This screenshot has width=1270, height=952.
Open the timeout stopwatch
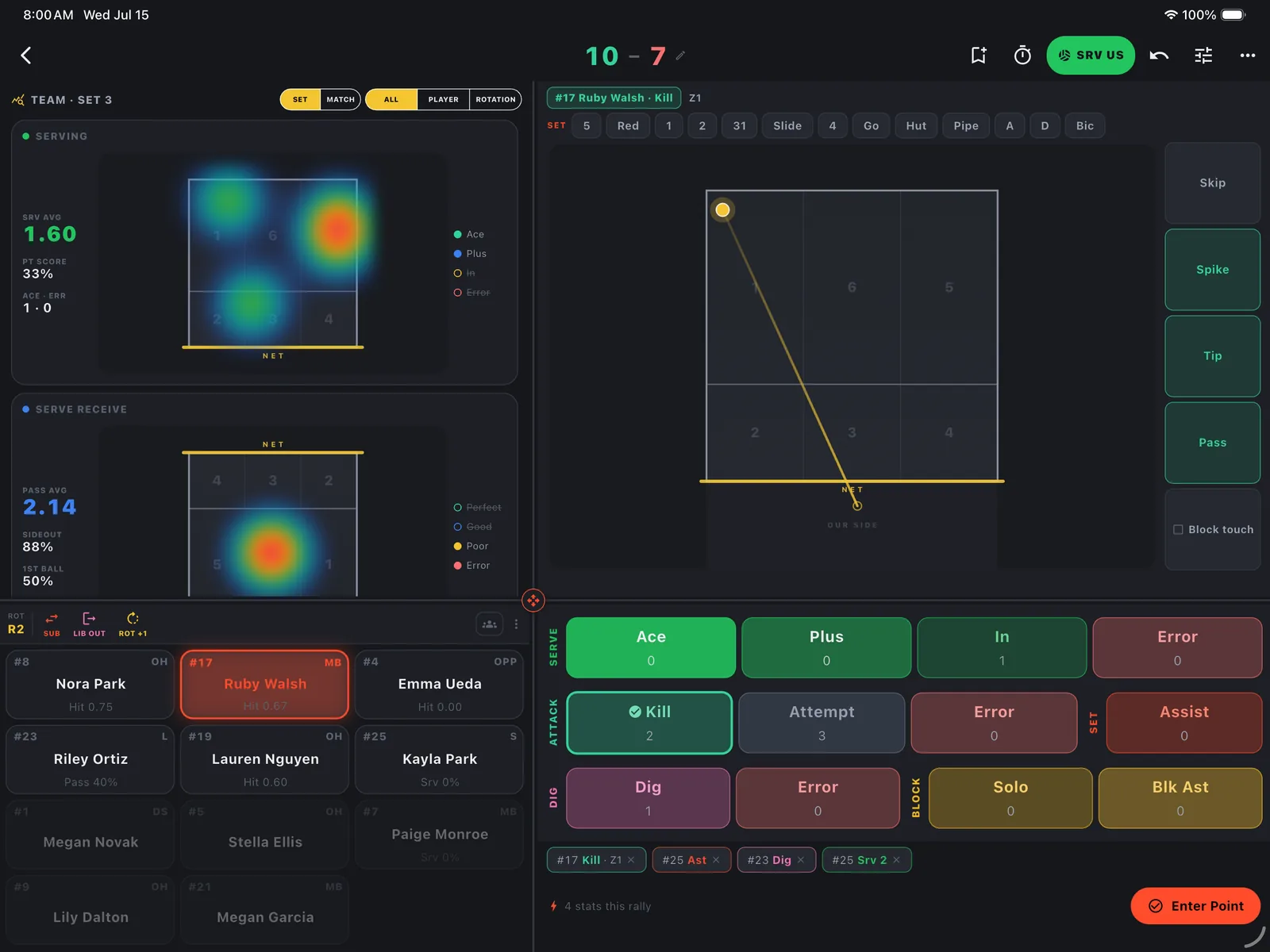coord(1022,56)
